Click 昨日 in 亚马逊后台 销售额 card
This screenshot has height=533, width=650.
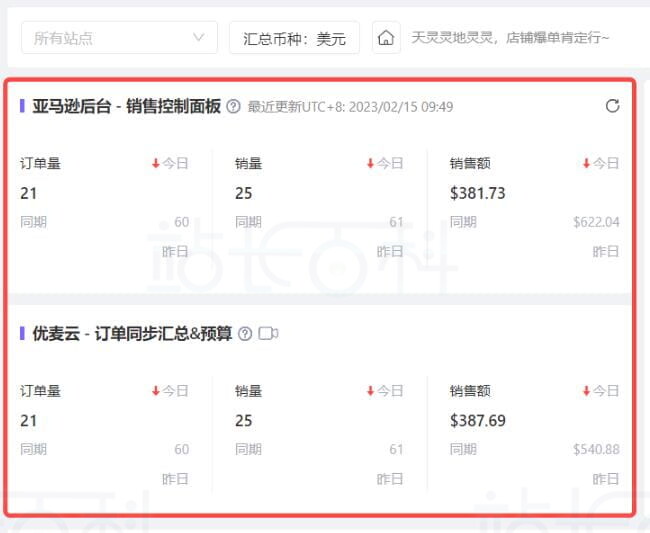click(606, 251)
